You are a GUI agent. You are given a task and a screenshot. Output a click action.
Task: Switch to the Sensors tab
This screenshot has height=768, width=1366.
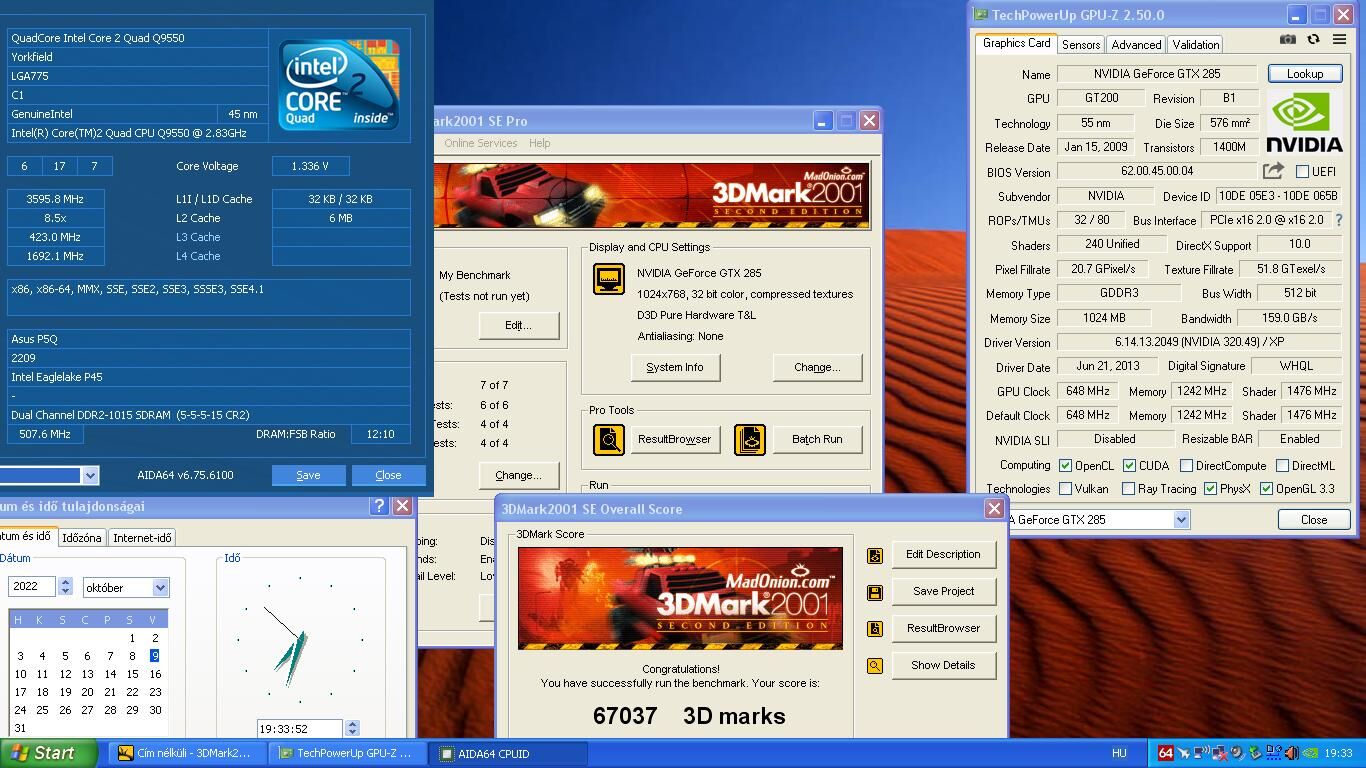tap(1081, 45)
